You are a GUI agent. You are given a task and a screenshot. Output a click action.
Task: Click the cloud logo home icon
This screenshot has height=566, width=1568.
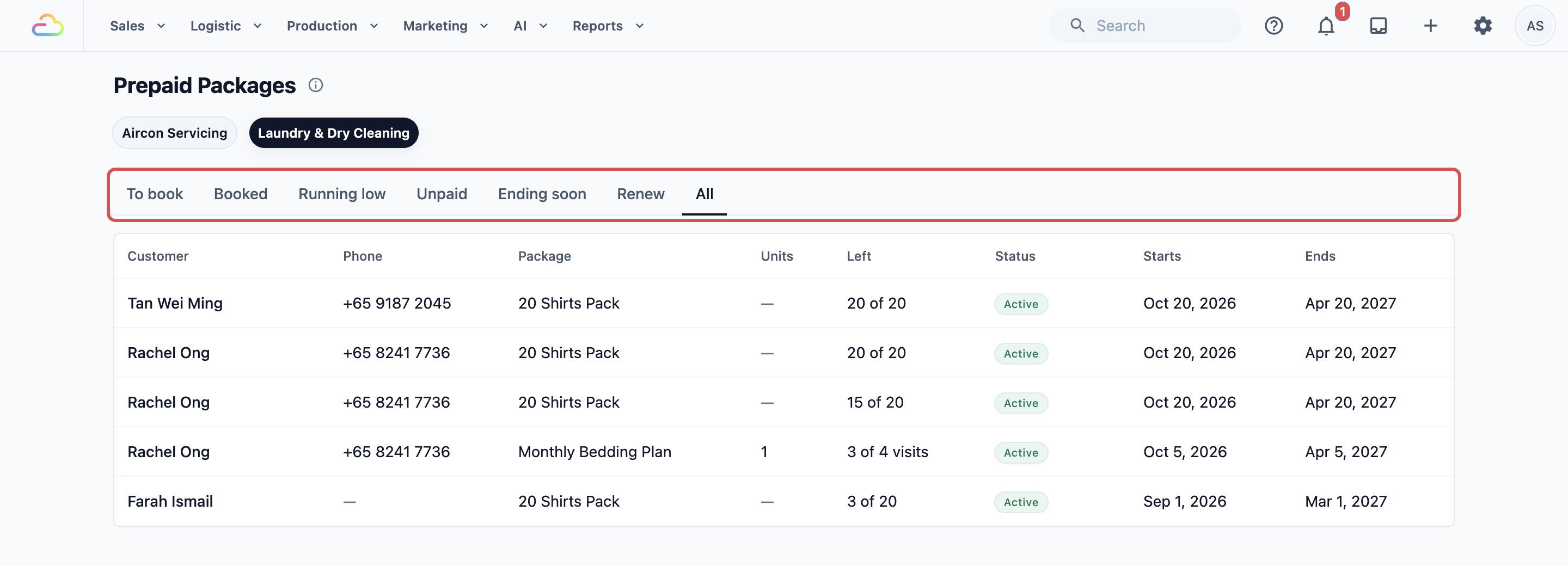pos(47,26)
